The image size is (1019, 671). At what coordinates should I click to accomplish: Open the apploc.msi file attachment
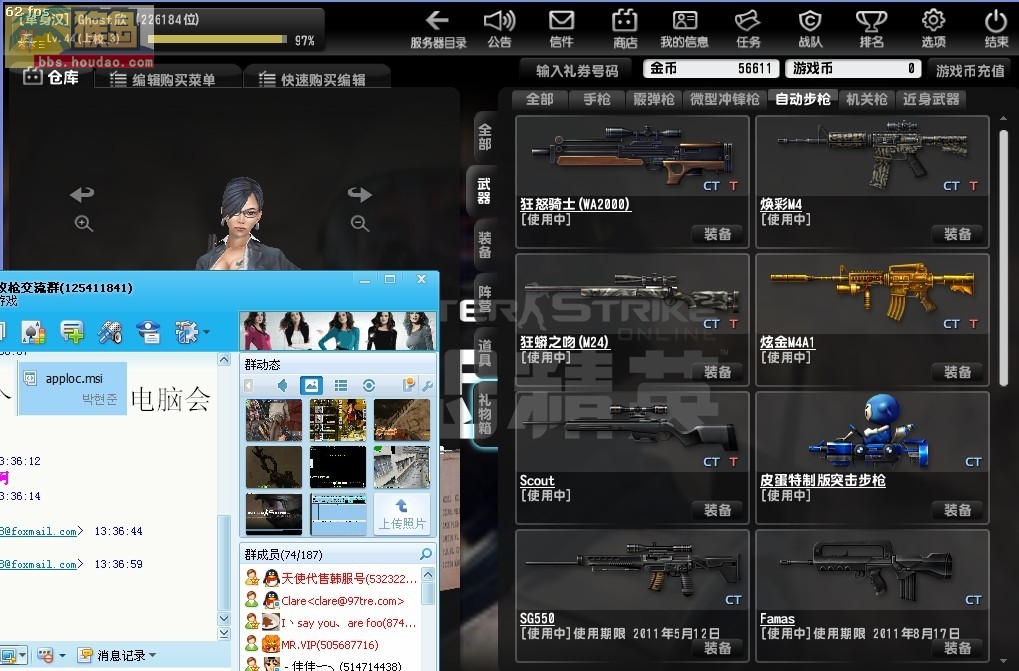point(73,388)
